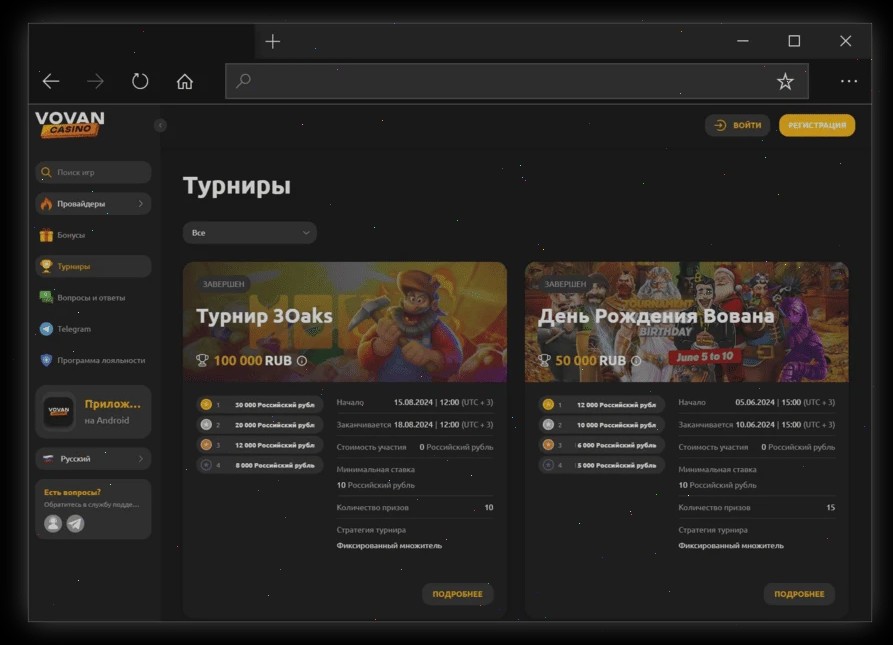
Task: Collapse the sidebar with the round arrow button
Action: [x=160, y=125]
